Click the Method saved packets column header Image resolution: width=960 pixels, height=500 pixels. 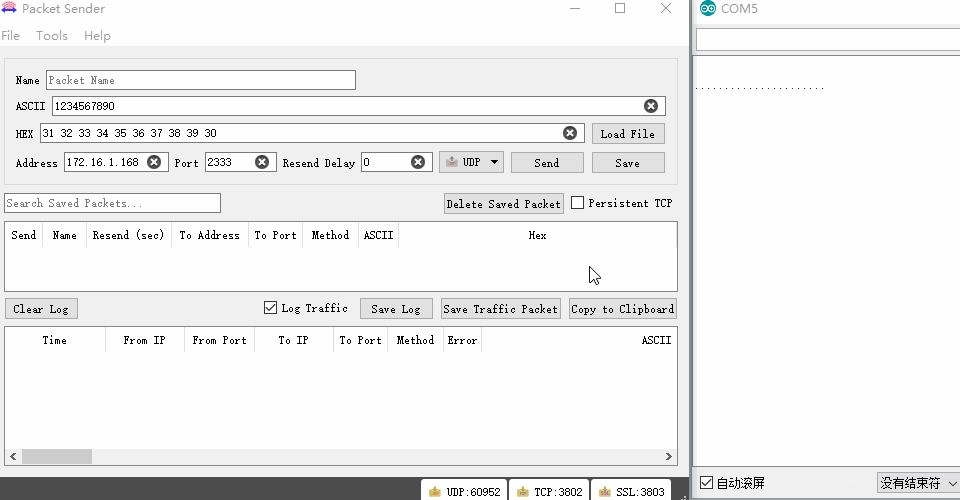(330, 235)
